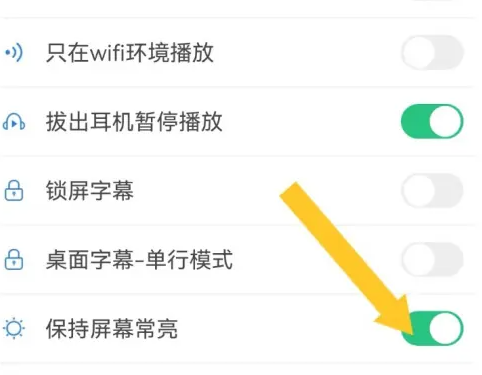Screen dimensions: 482x375
Task: Enable the 只在wifi环境播放 switch
Action: 432,53
